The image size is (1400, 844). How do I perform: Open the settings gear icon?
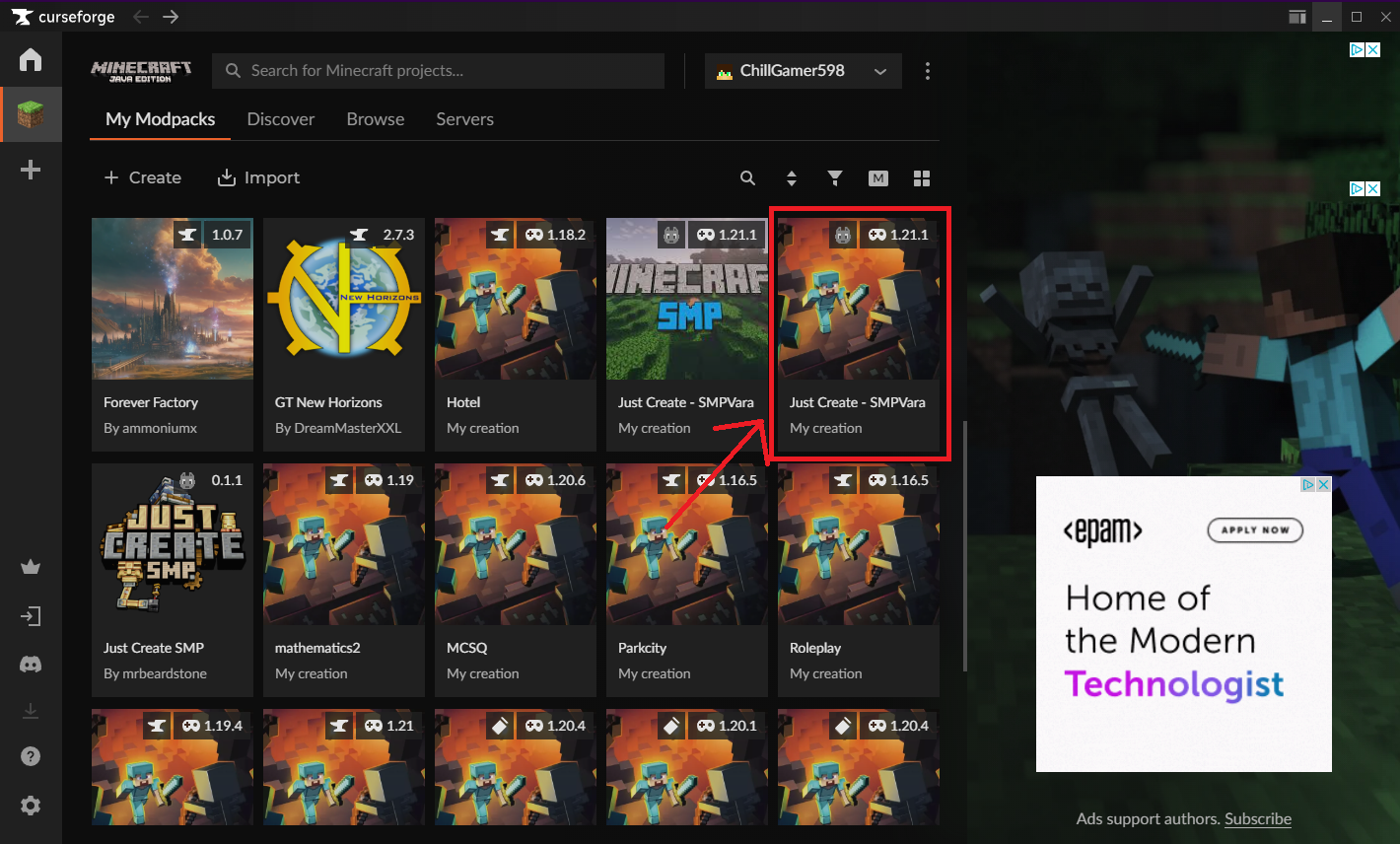[x=31, y=806]
